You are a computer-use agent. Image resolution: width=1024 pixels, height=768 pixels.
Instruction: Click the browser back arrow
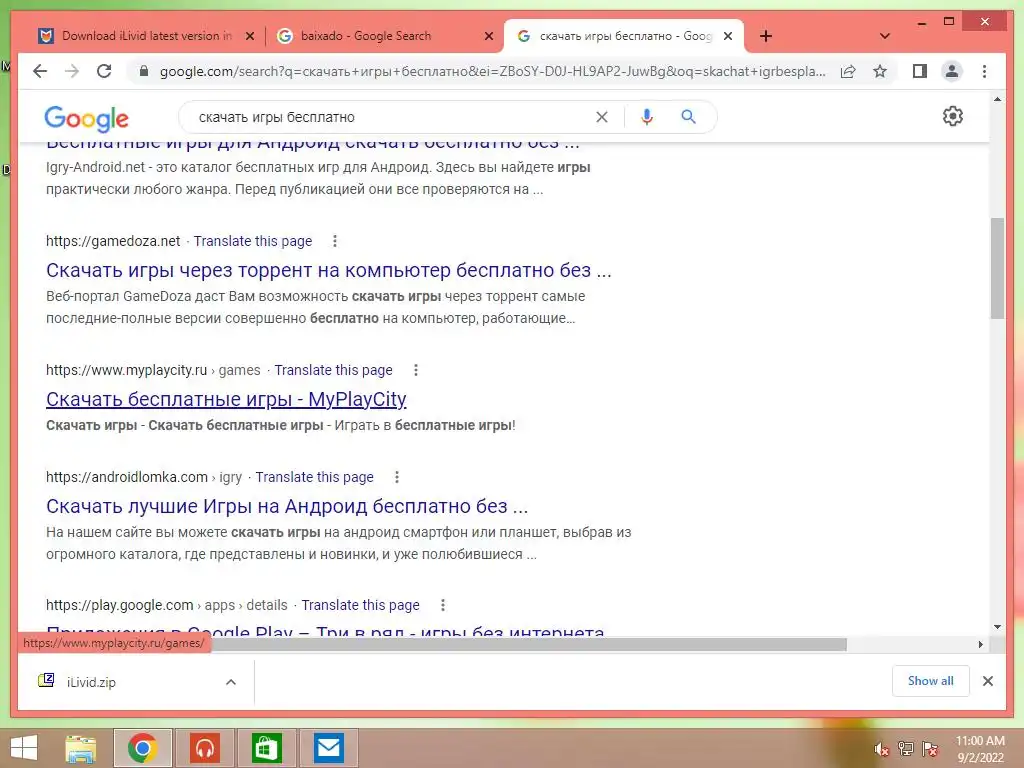coord(40,71)
